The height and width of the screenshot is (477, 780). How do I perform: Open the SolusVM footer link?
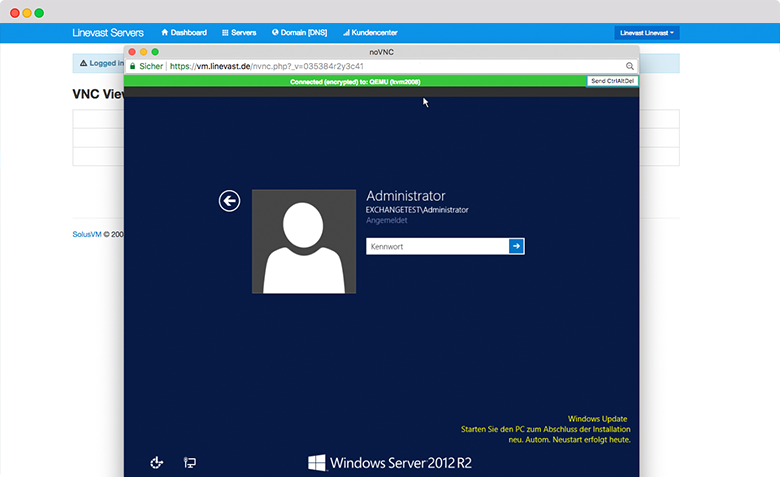87,234
